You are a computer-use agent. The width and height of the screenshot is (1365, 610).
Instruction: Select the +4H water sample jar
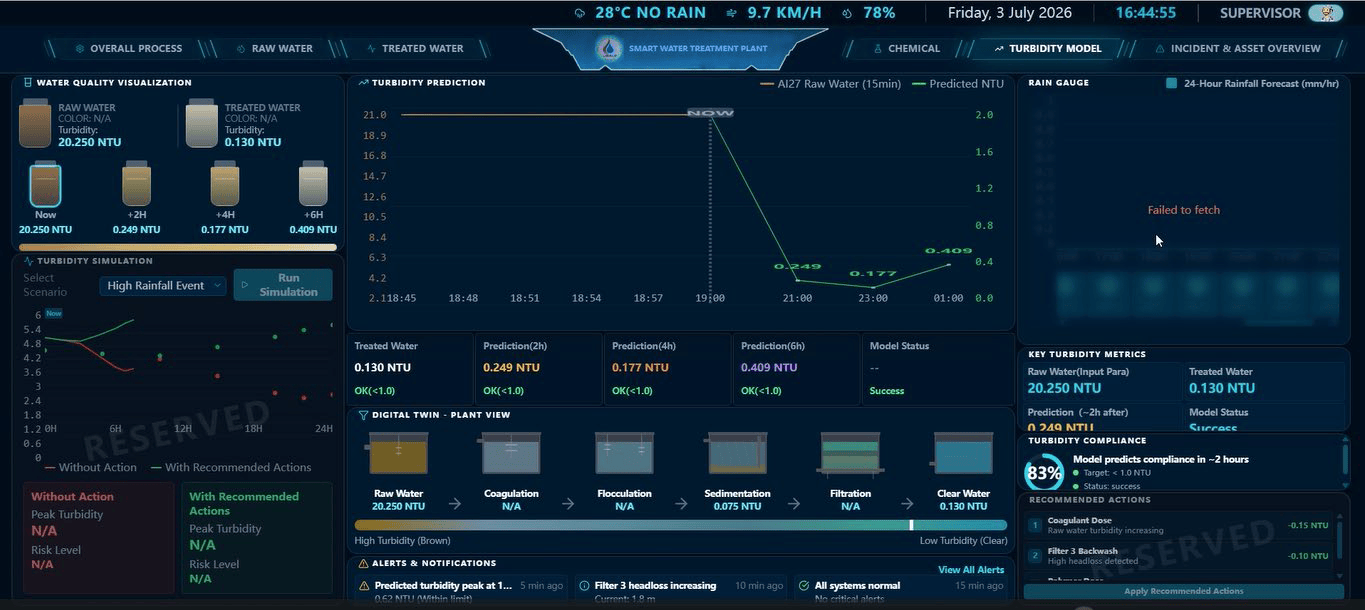(x=224, y=184)
